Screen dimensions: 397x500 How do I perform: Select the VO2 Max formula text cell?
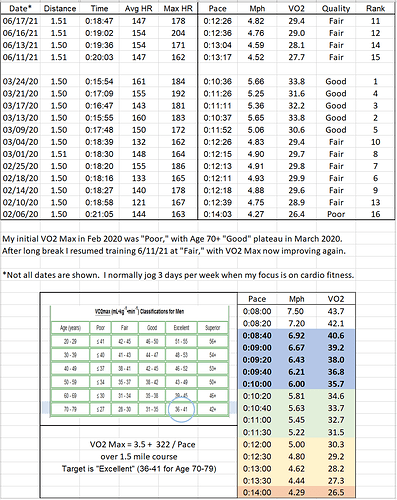(142, 445)
